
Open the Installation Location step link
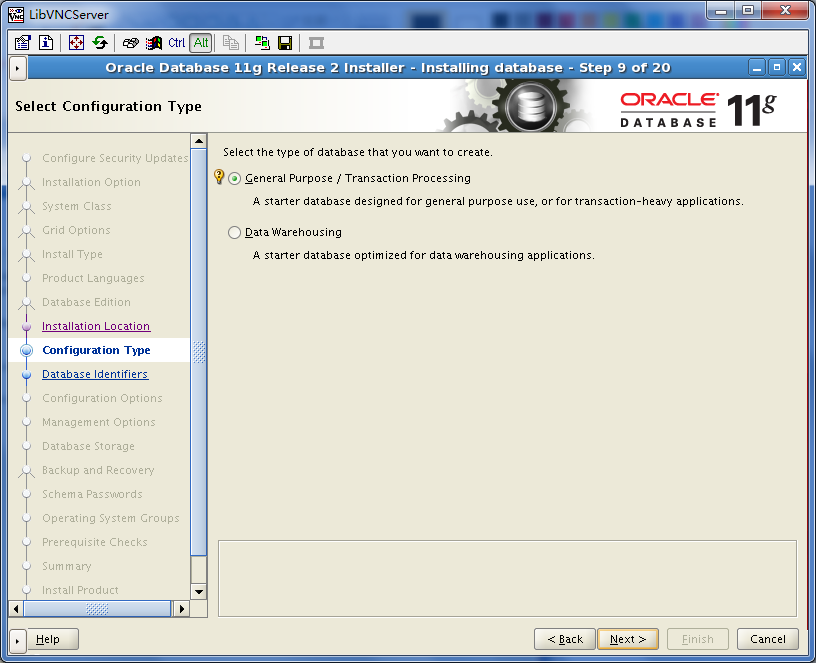coord(96,326)
